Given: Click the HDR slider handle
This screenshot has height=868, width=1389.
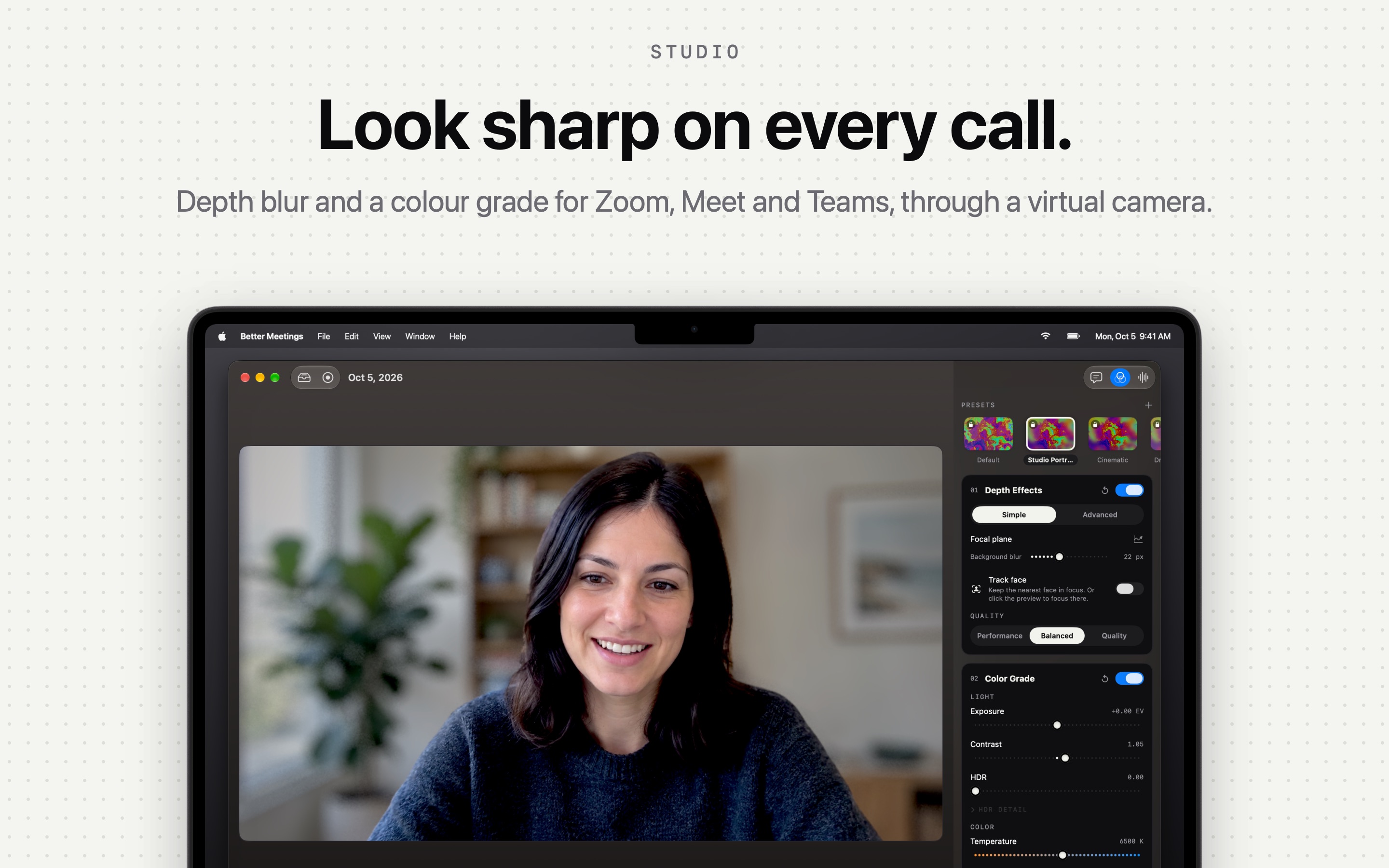Looking at the screenshot, I should pos(975,791).
